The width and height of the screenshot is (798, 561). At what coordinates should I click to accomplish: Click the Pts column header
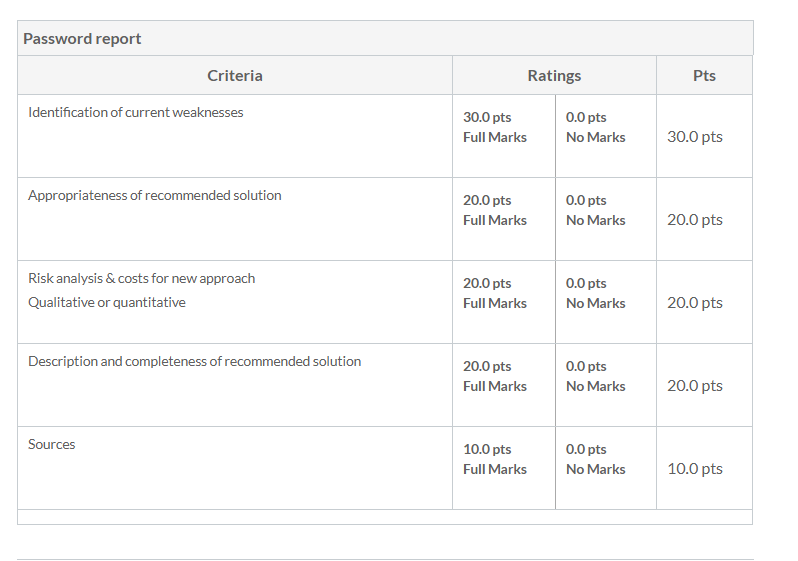tap(704, 75)
